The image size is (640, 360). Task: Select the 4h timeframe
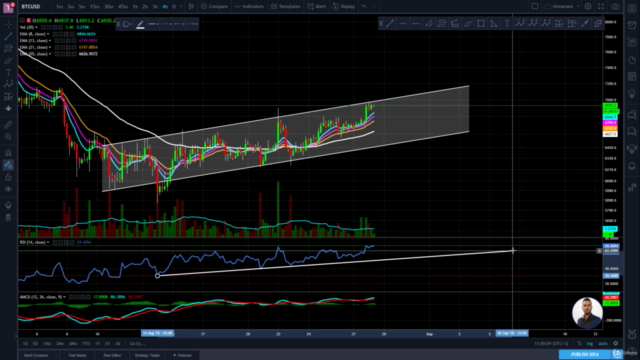[165, 7]
